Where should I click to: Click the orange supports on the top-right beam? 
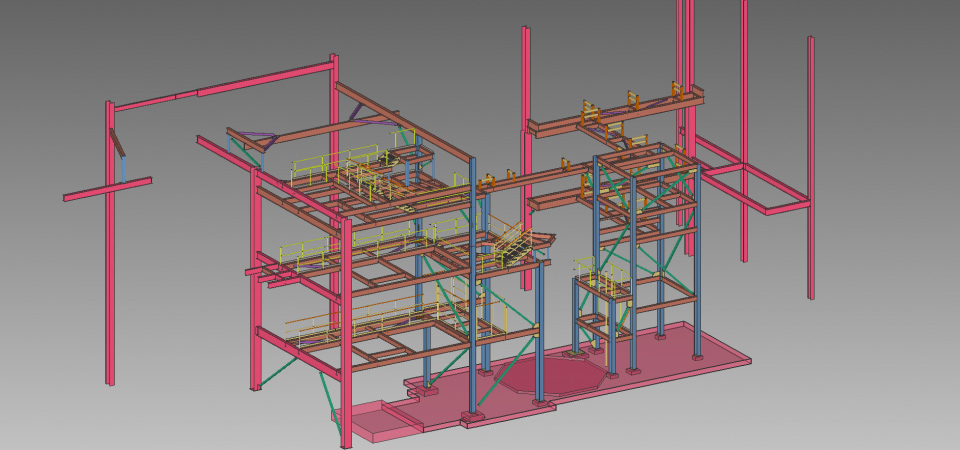point(633,99)
